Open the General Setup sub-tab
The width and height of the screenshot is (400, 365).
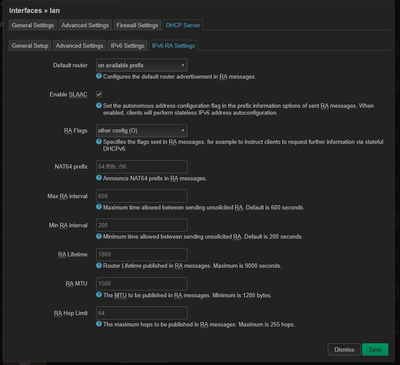click(30, 46)
